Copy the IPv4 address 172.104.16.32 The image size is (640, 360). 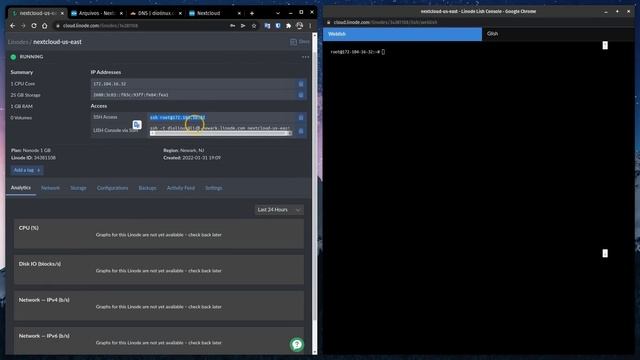click(x=301, y=84)
